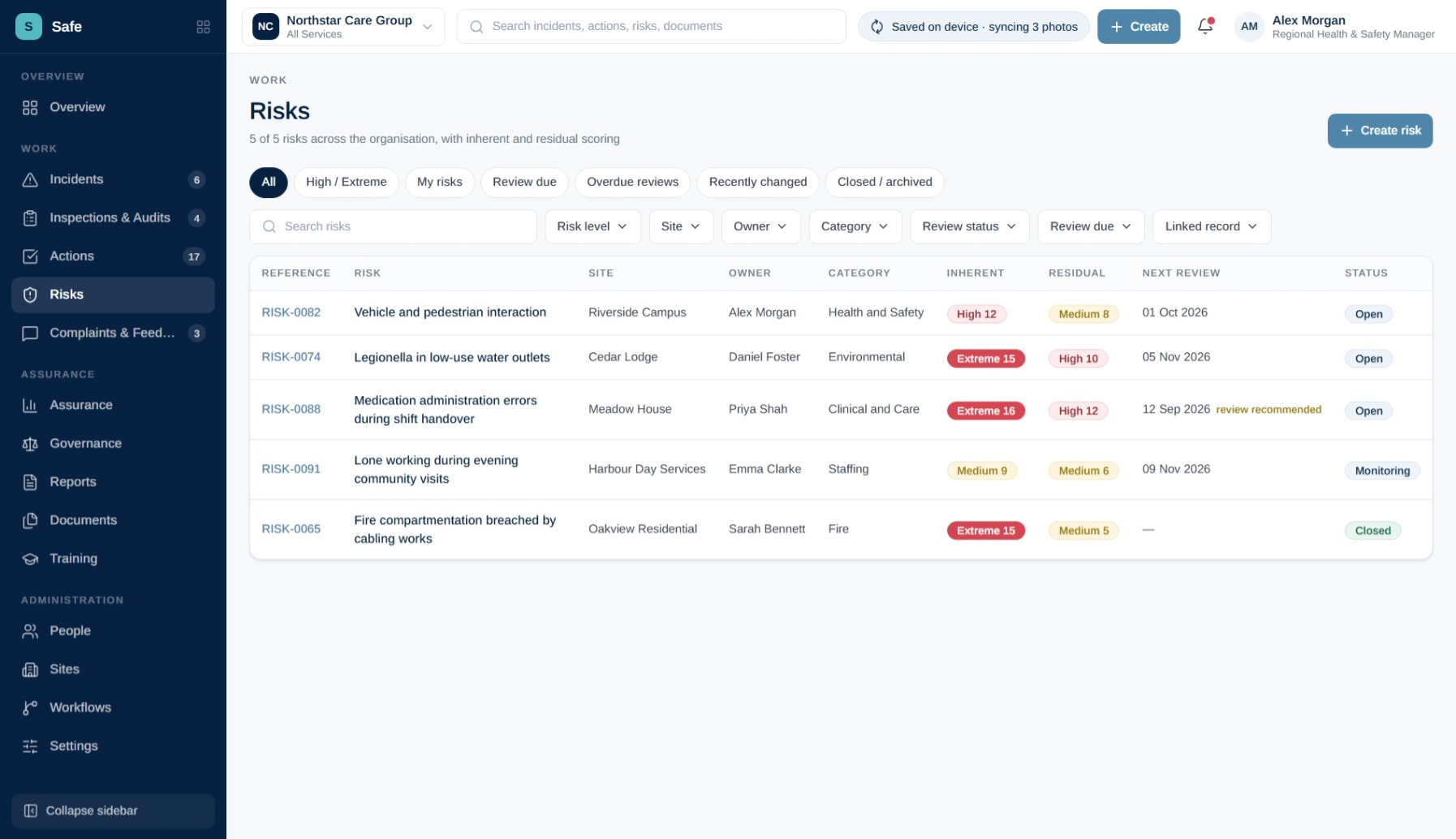
Task: Navigate to Actions in the sidebar
Action: (x=113, y=256)
